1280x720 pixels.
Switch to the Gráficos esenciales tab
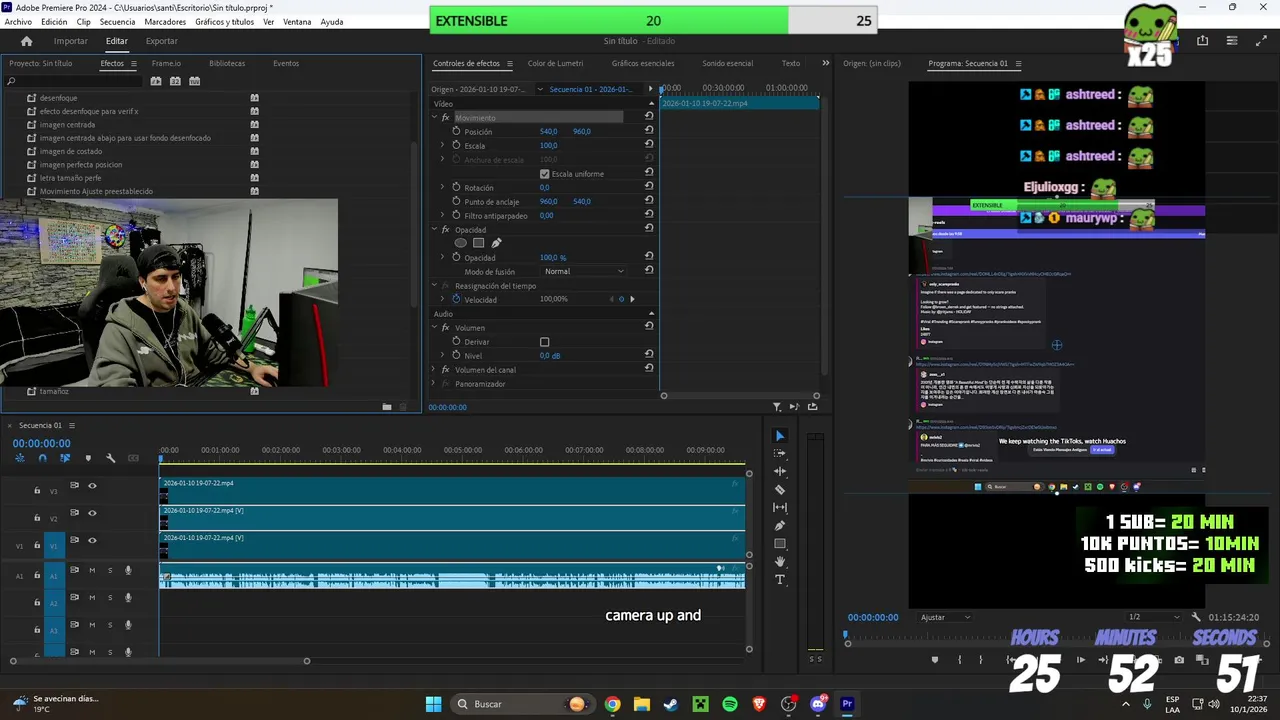[x=643, y=63]
